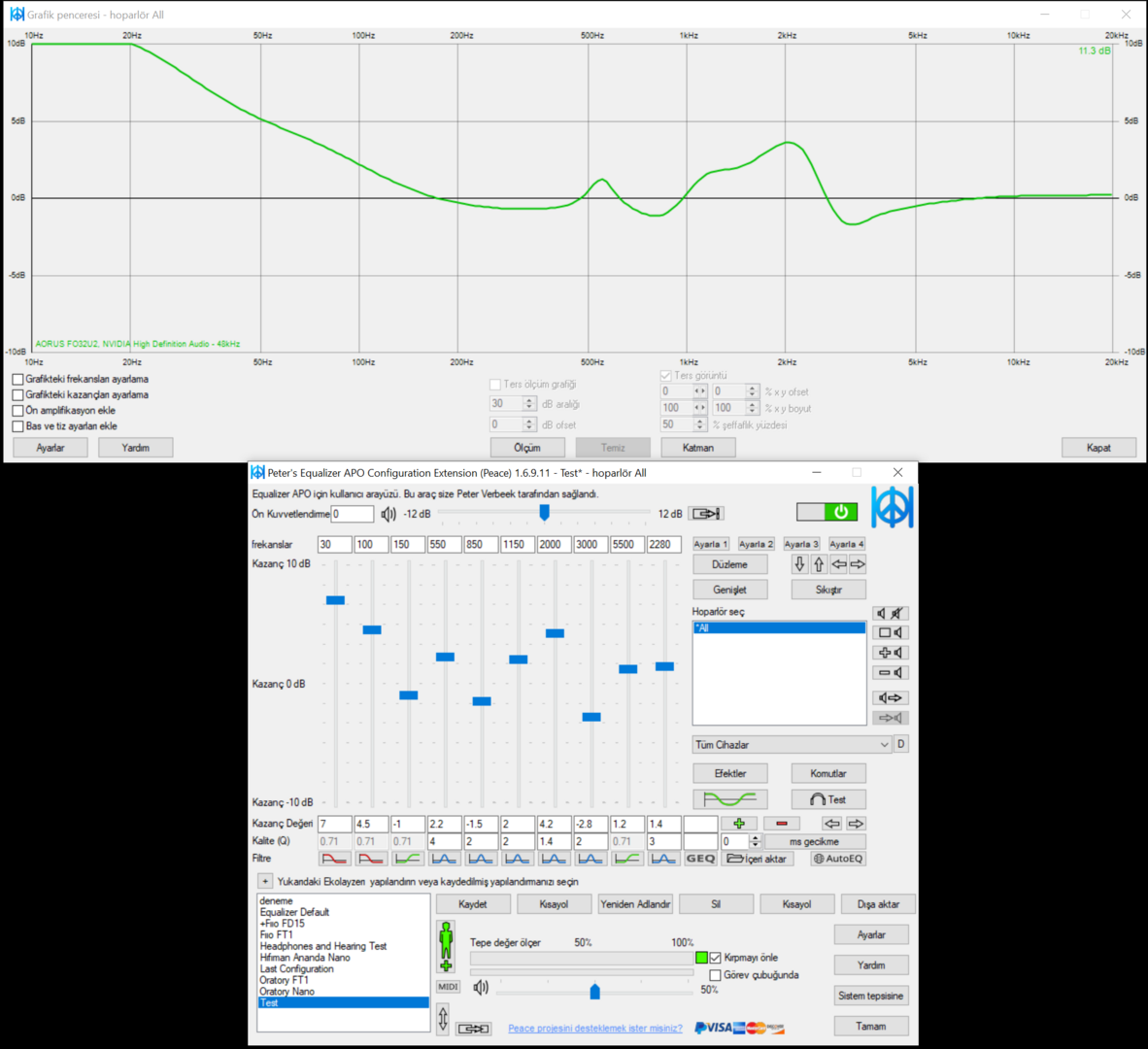The height and width of the screenshot is (1049, 1148).
Task: Click the move-up arrow icon next to Düzleme
Action: point(819,564)
